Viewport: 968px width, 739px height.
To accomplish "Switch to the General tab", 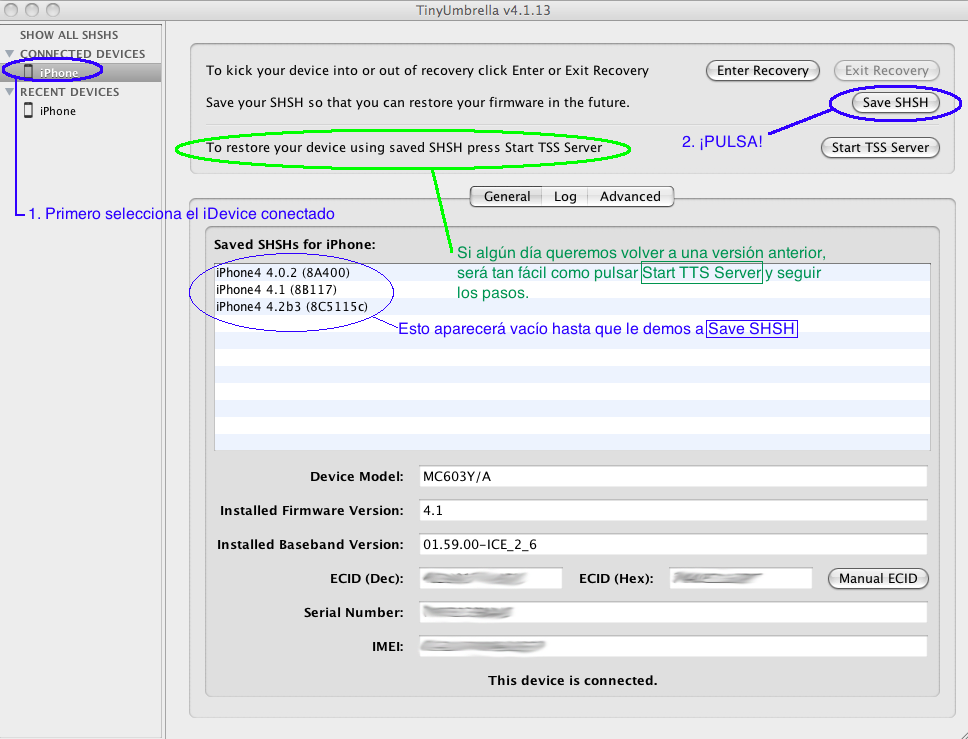I will [506, 196].
